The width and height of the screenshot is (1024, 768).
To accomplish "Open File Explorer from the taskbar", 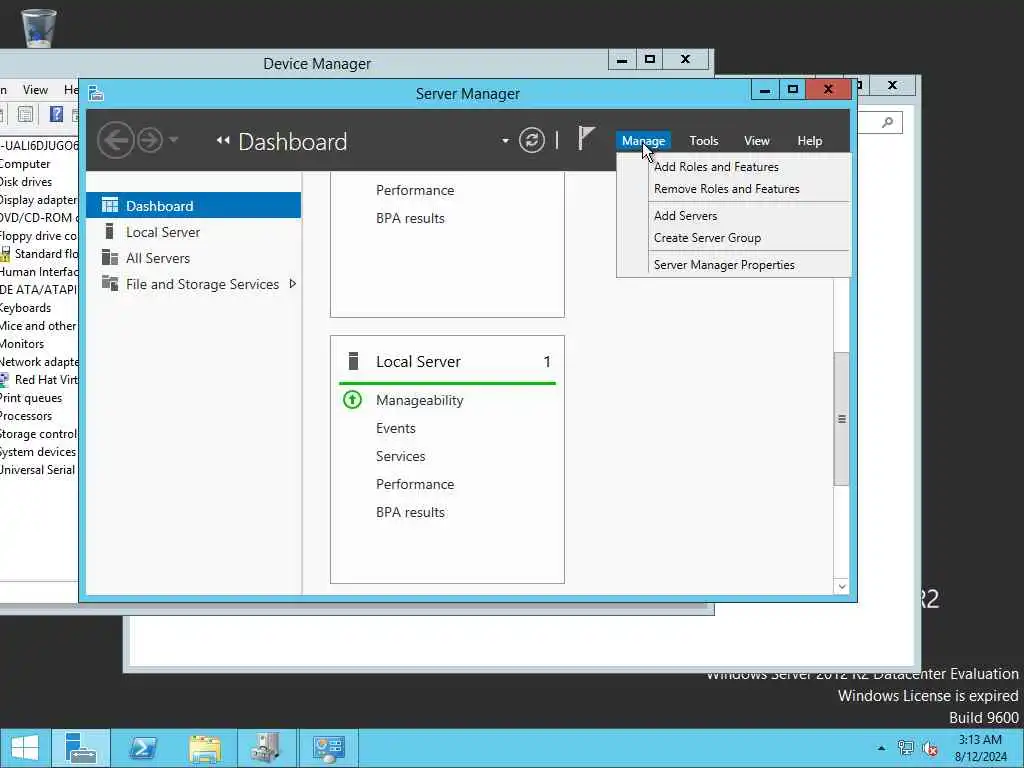I will click(x=204, y=748).
